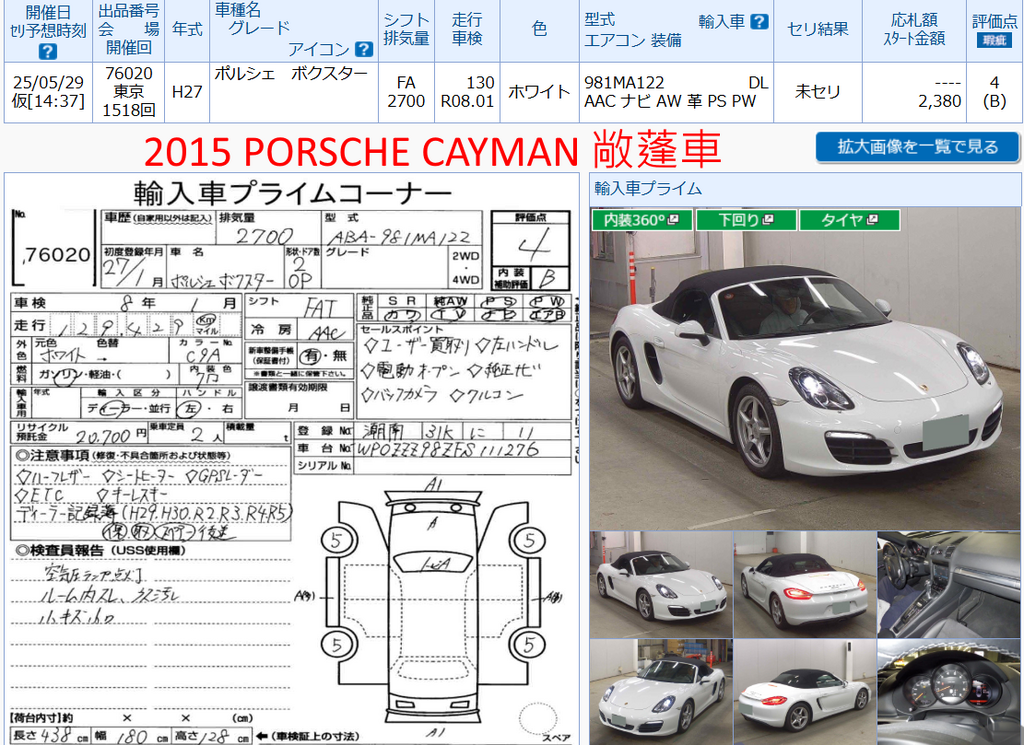Click the model year H27 cell
The height and width of the screenshot is (745, 1024).
[x=187, y=92]
